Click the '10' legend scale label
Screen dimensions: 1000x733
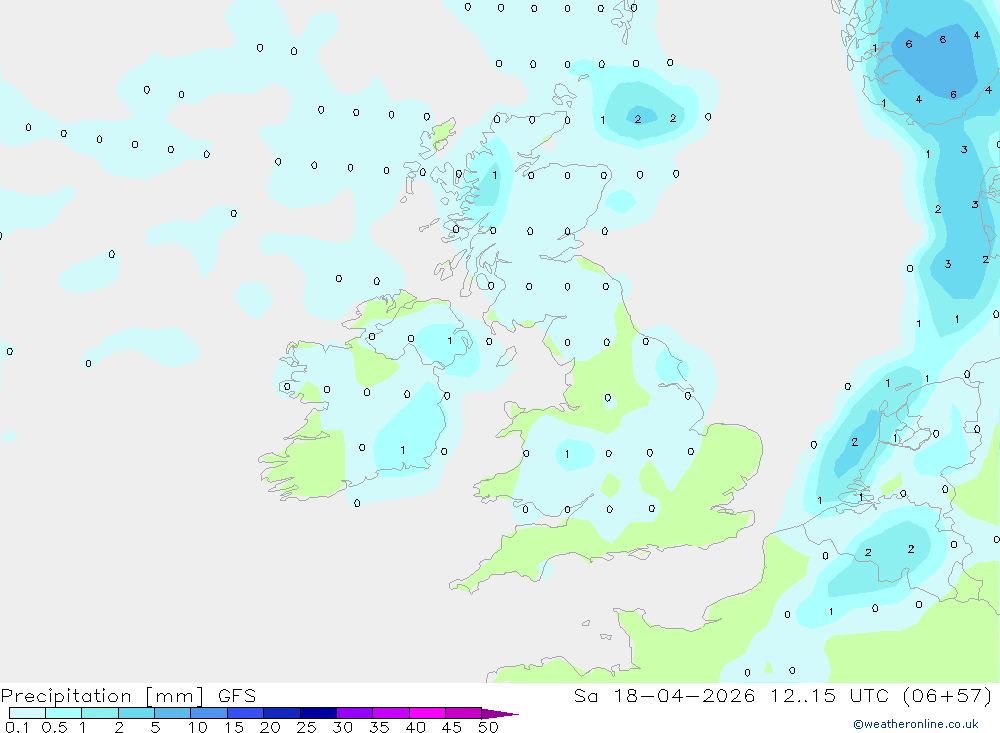coord(198,727)
